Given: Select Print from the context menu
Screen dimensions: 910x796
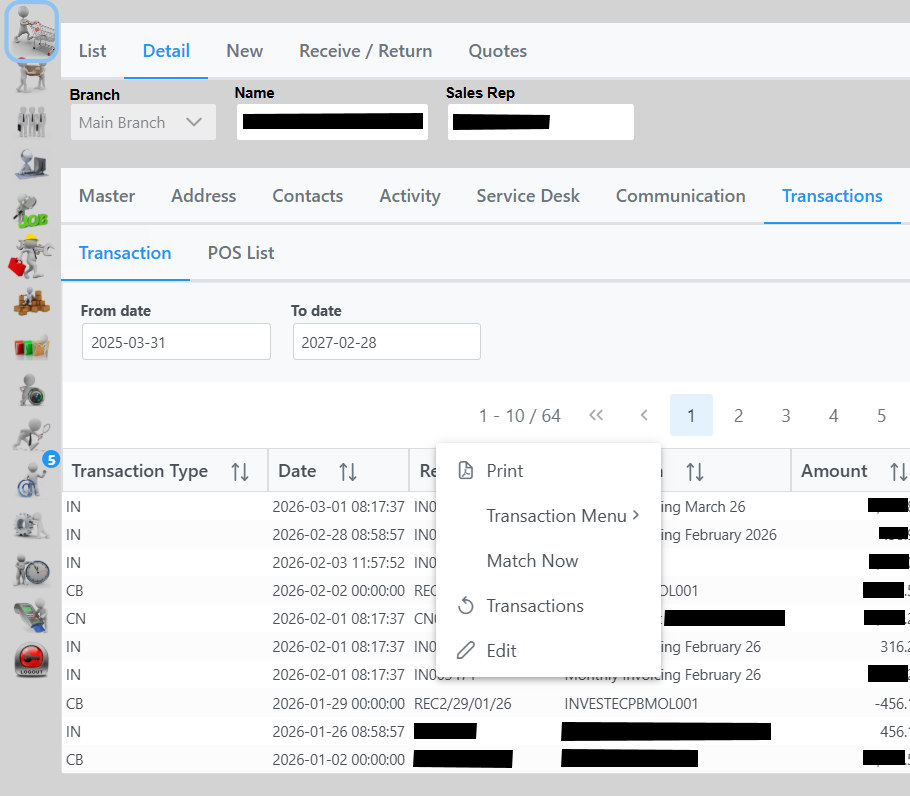Looking at the screenshot, I should point(505,471).
